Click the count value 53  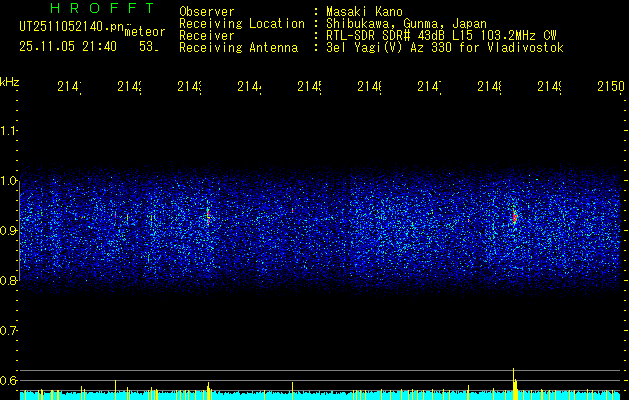tap(148, 47)
